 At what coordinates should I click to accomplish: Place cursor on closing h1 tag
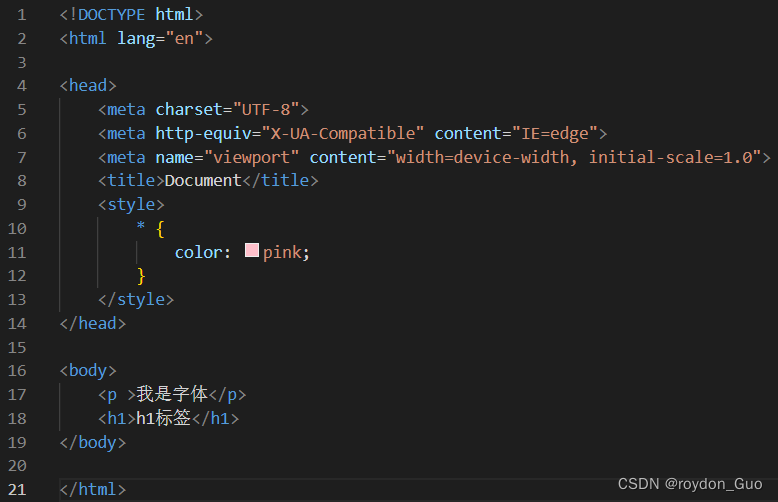215,418
